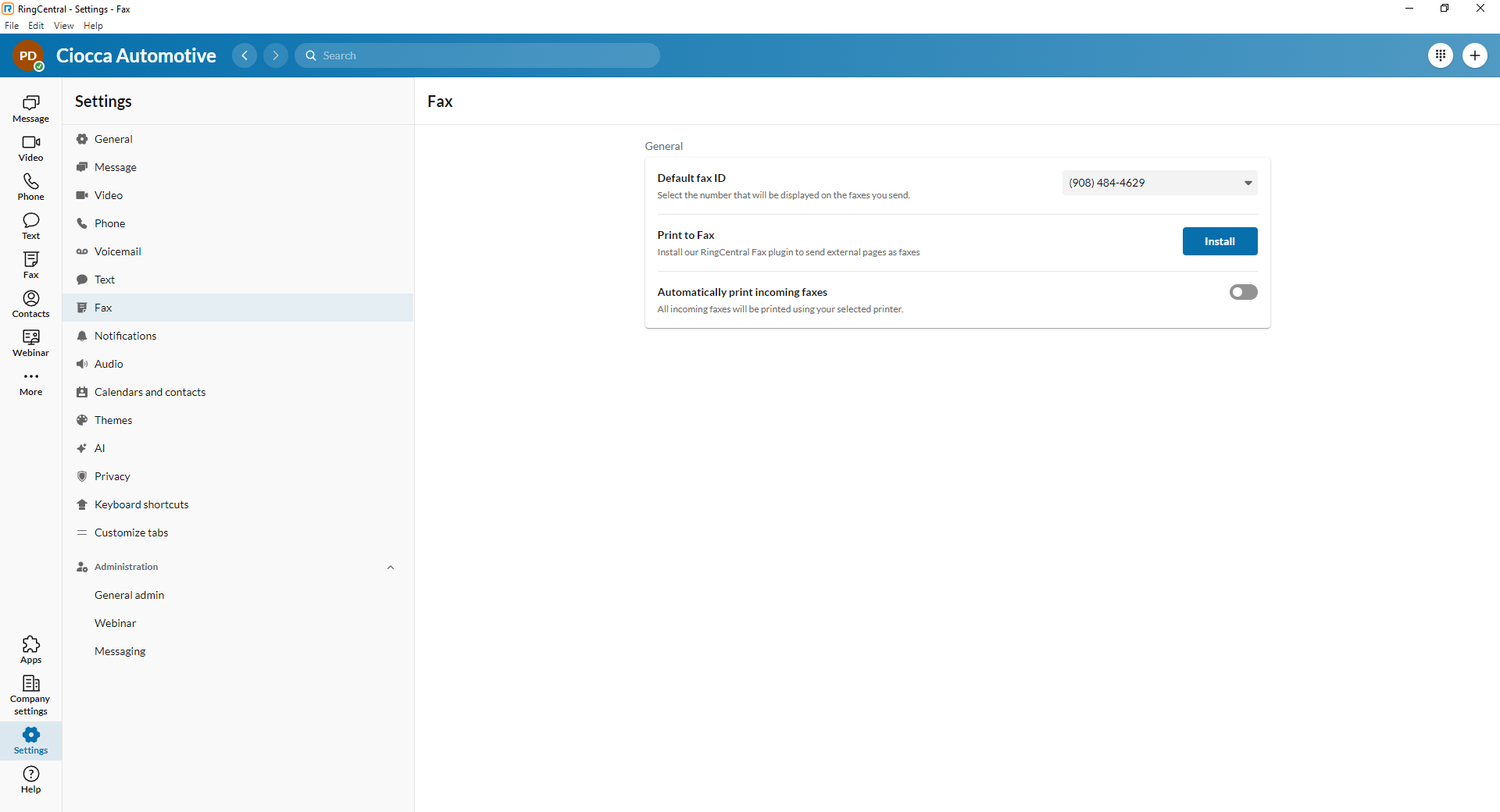Open Contacts in left rail
Viewport: 1500px width, 812px height.
(30, 304)
